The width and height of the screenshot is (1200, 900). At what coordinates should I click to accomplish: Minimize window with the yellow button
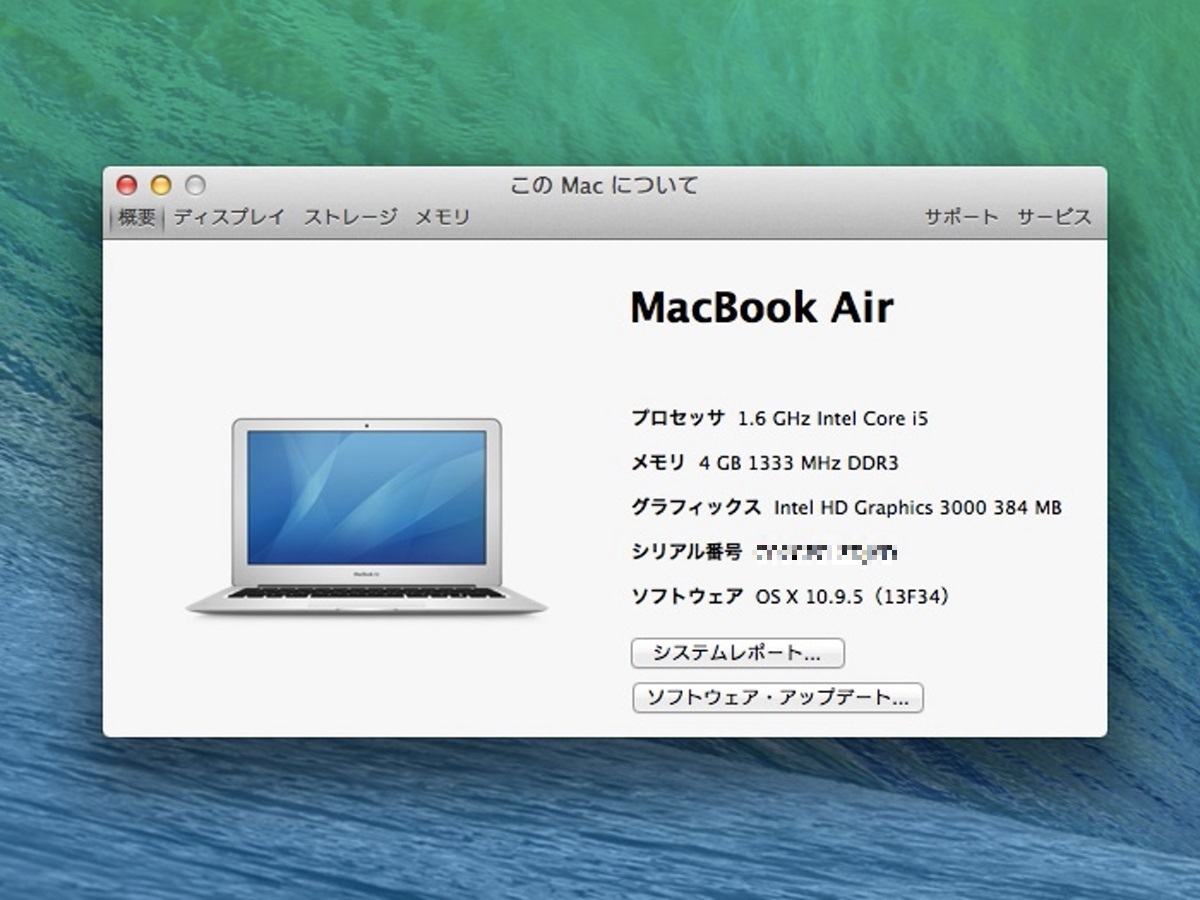point(161,185)
